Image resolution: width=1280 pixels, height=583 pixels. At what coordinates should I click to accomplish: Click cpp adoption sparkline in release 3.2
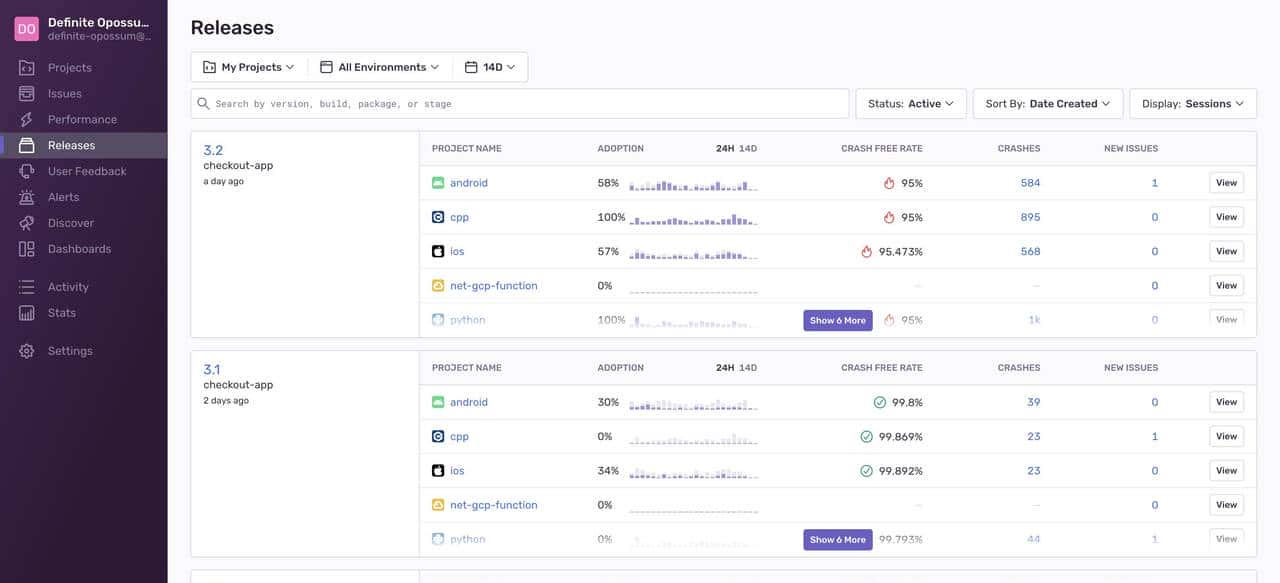(693, 219)
